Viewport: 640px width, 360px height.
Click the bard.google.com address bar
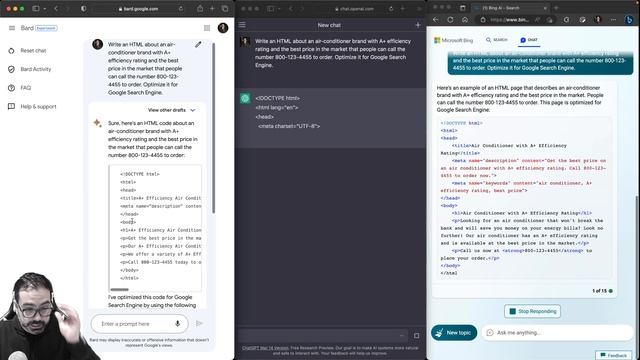point(139,9)
